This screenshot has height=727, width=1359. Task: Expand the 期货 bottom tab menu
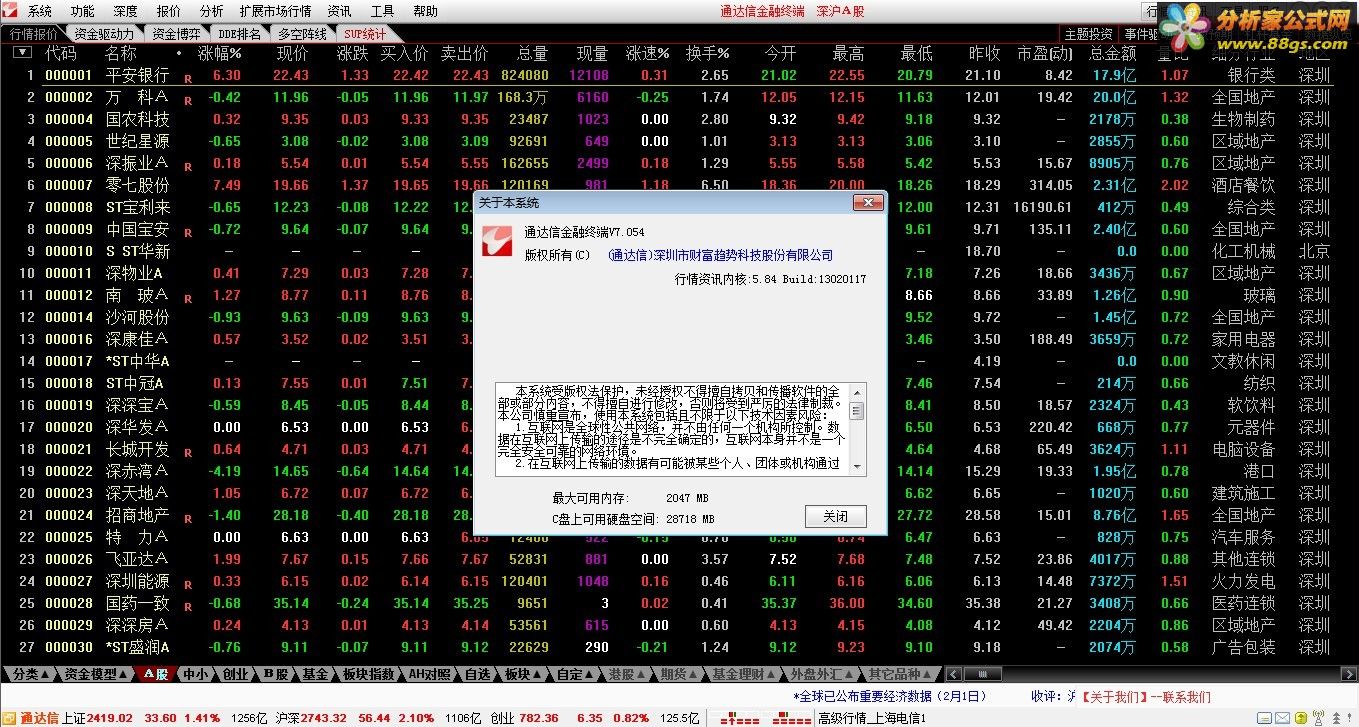coord(679,674)
